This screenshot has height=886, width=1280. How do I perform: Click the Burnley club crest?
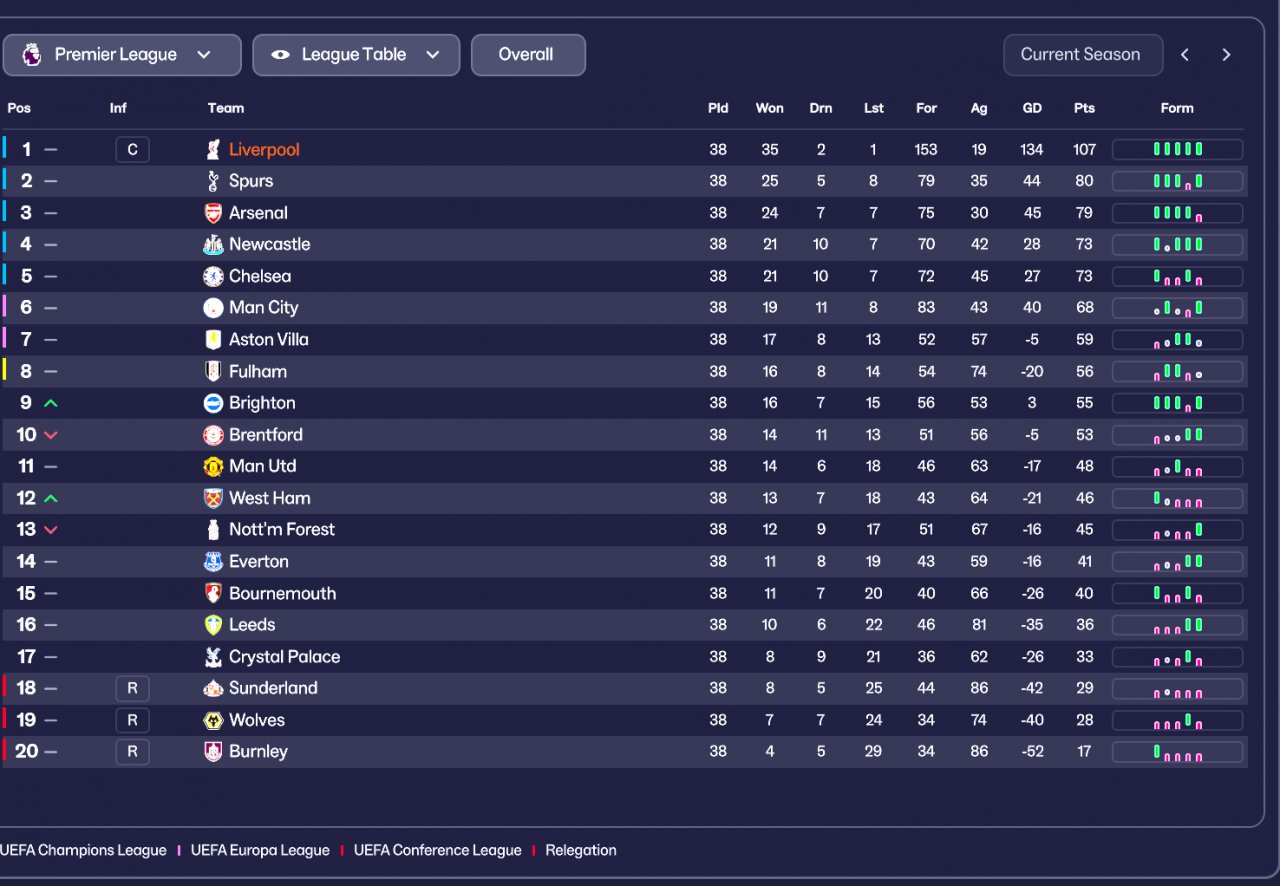[x=213, y=752]
